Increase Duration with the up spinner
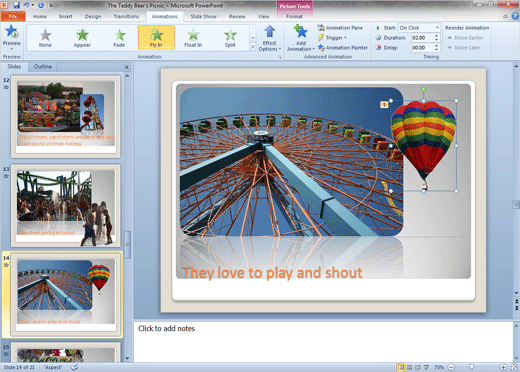Screen dimensions: 520x372 pyautogui.click(x=436, y=36)
